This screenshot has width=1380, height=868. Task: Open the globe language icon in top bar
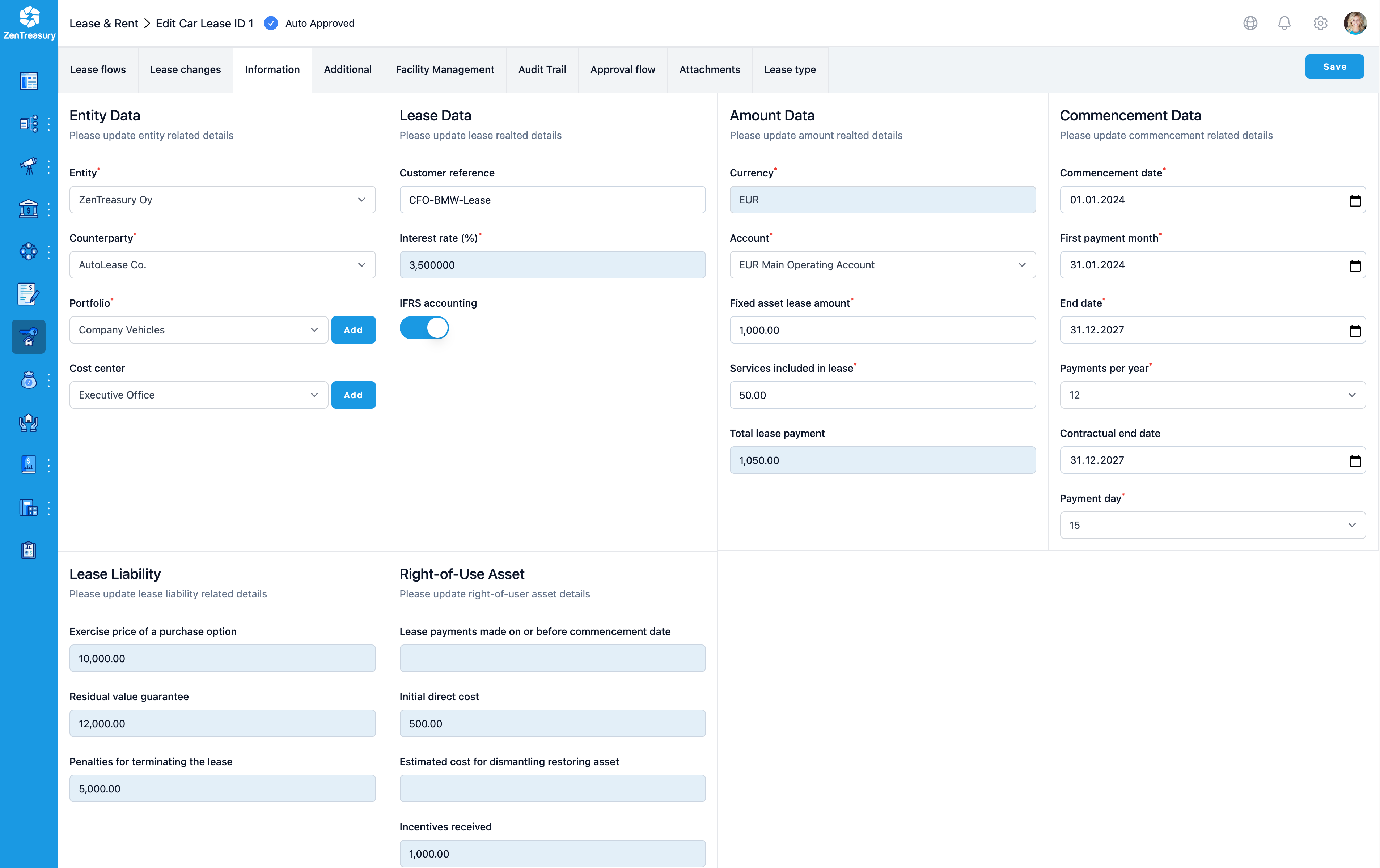[1250, 23]
